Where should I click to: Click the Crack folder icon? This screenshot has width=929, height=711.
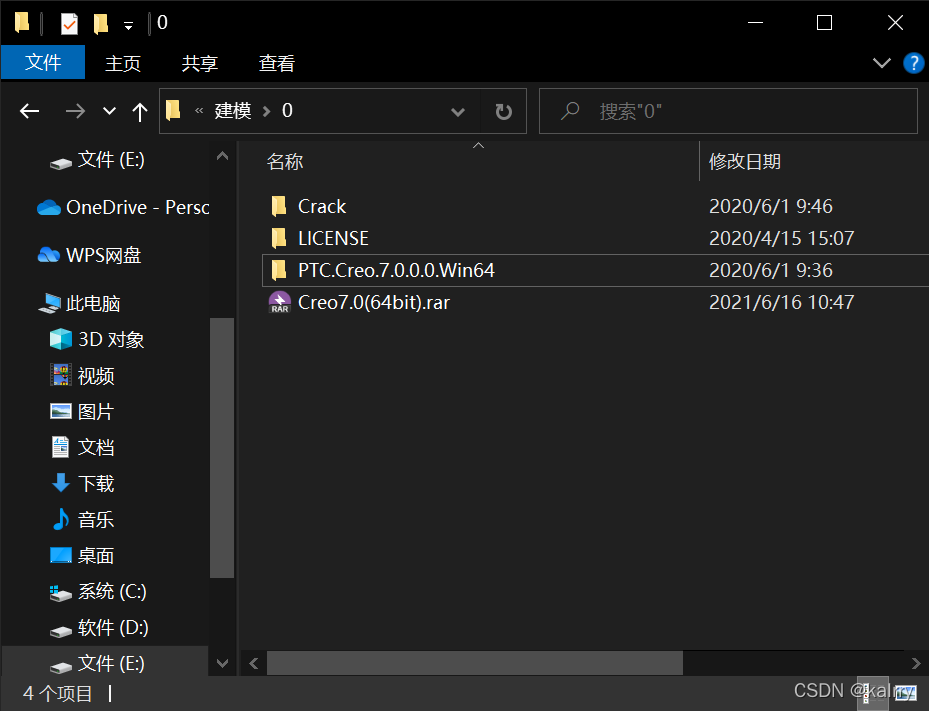[x=278, y=206]
